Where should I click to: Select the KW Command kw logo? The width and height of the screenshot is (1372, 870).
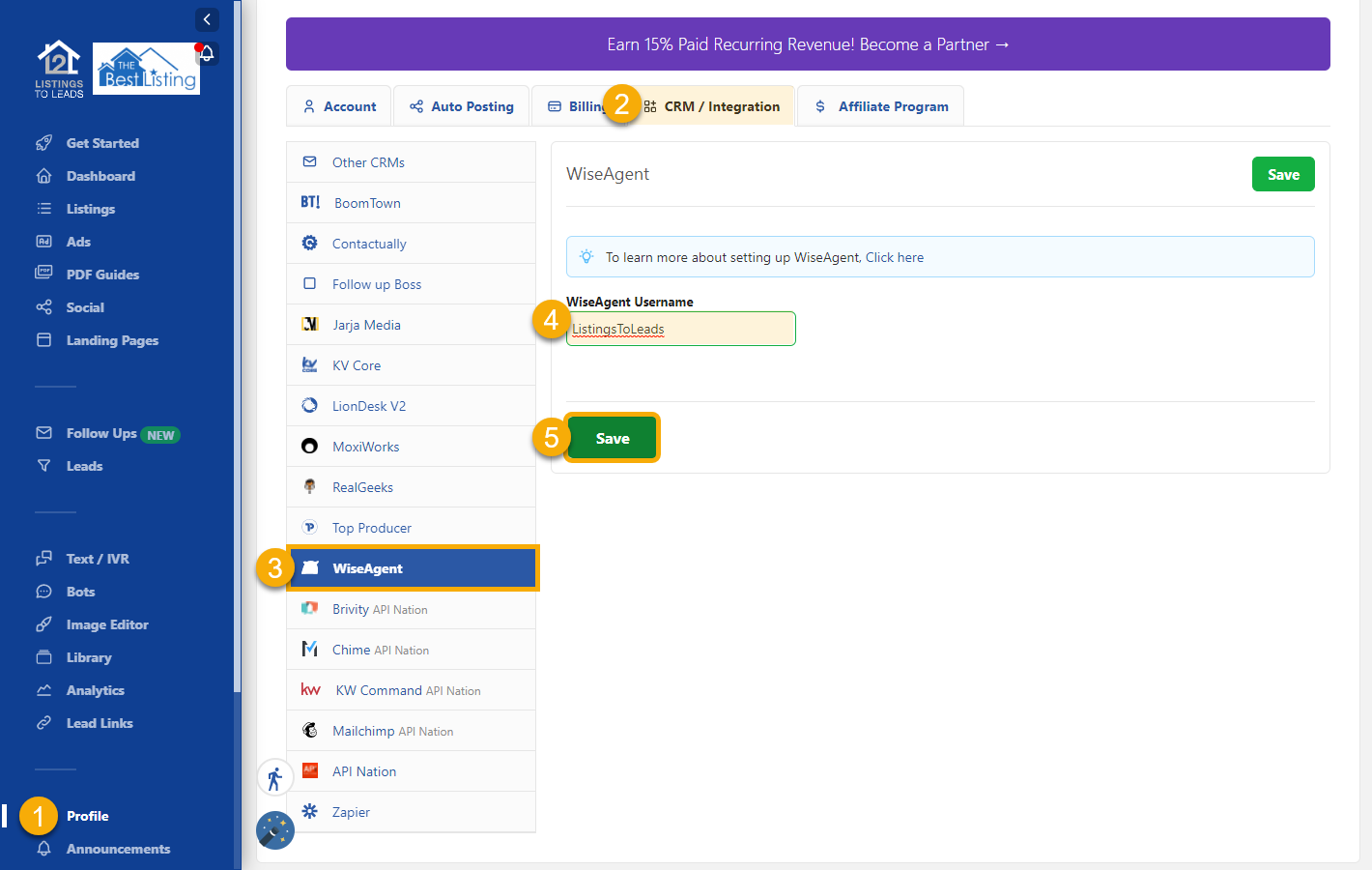pyautogui.click(x=311, y=689)
